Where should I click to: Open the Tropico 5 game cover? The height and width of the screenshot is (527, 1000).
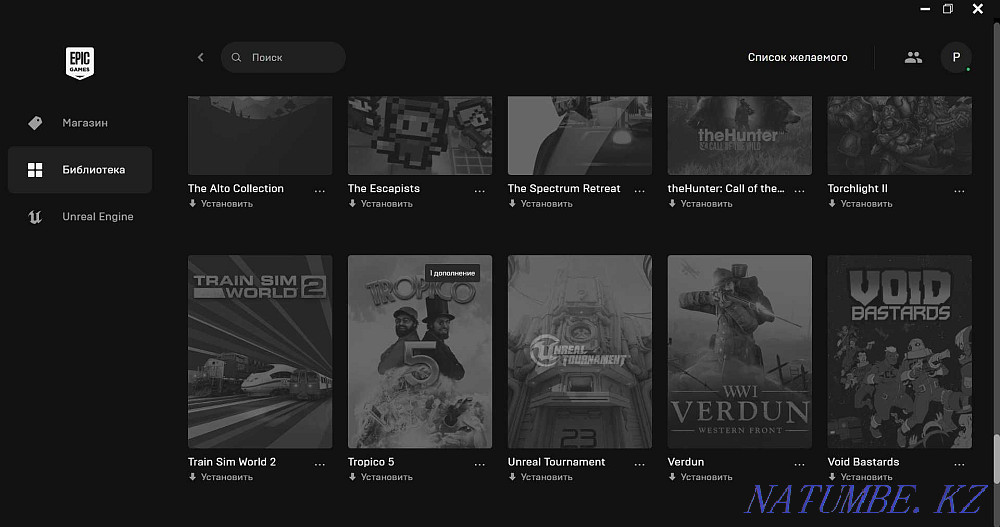(x=420, y=351)
